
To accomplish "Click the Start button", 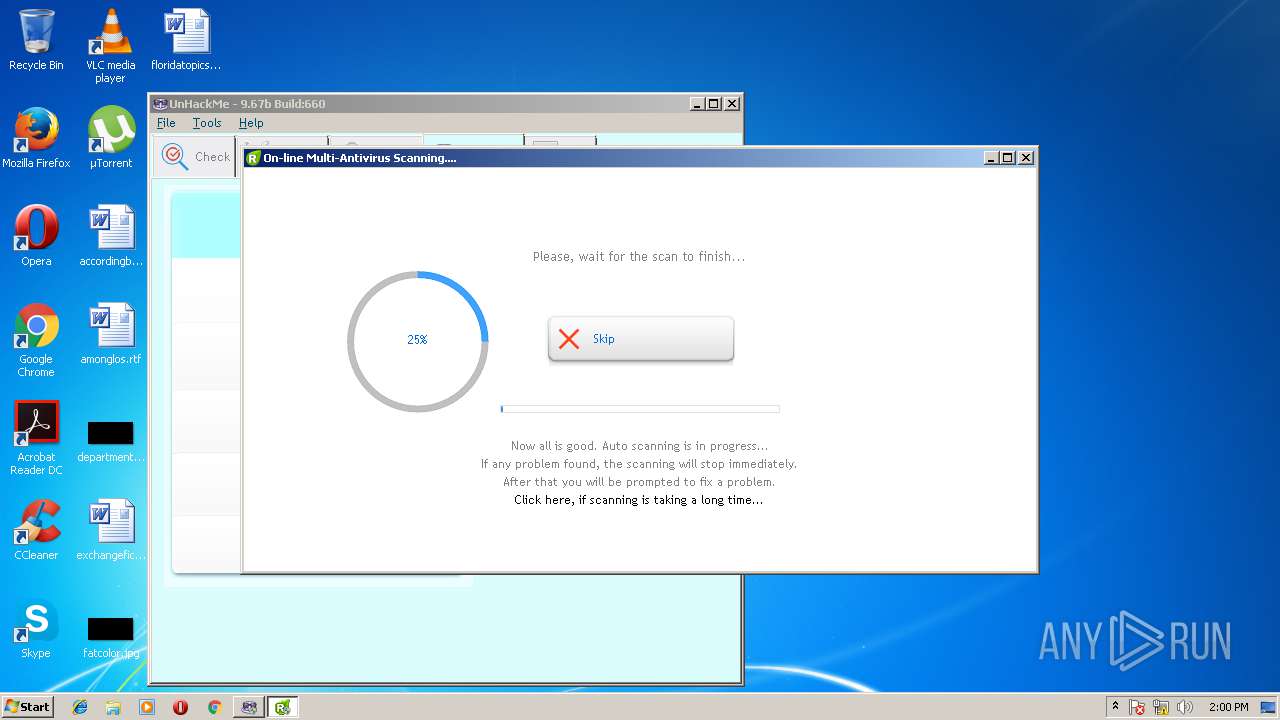I will click(27, 707).
